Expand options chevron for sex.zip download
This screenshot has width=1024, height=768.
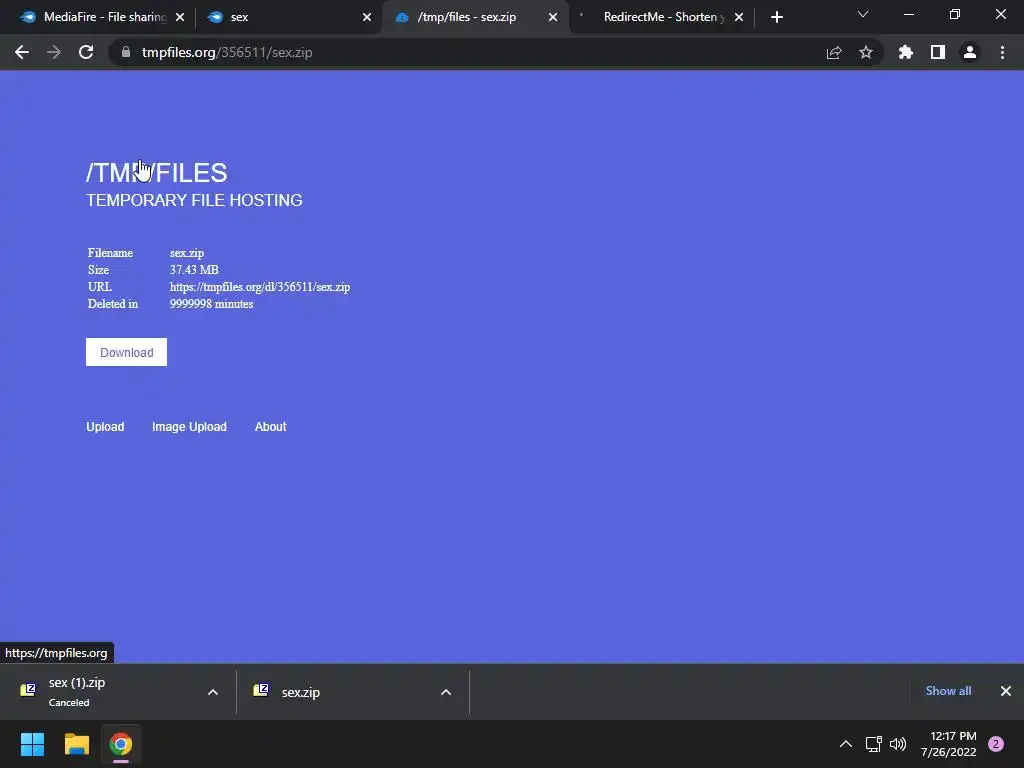(x=446, y=692)
